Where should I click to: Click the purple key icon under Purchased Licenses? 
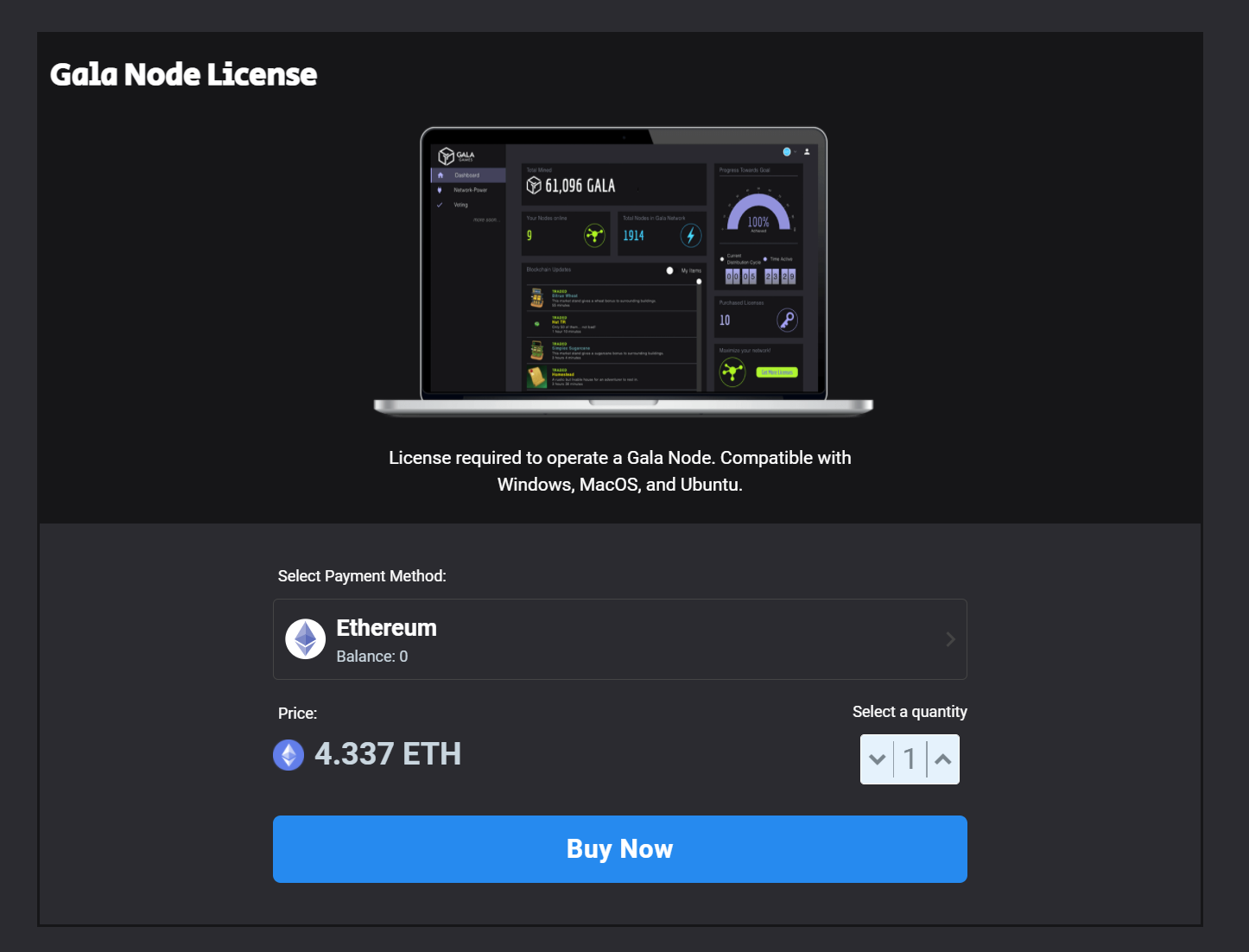(787, 320)
